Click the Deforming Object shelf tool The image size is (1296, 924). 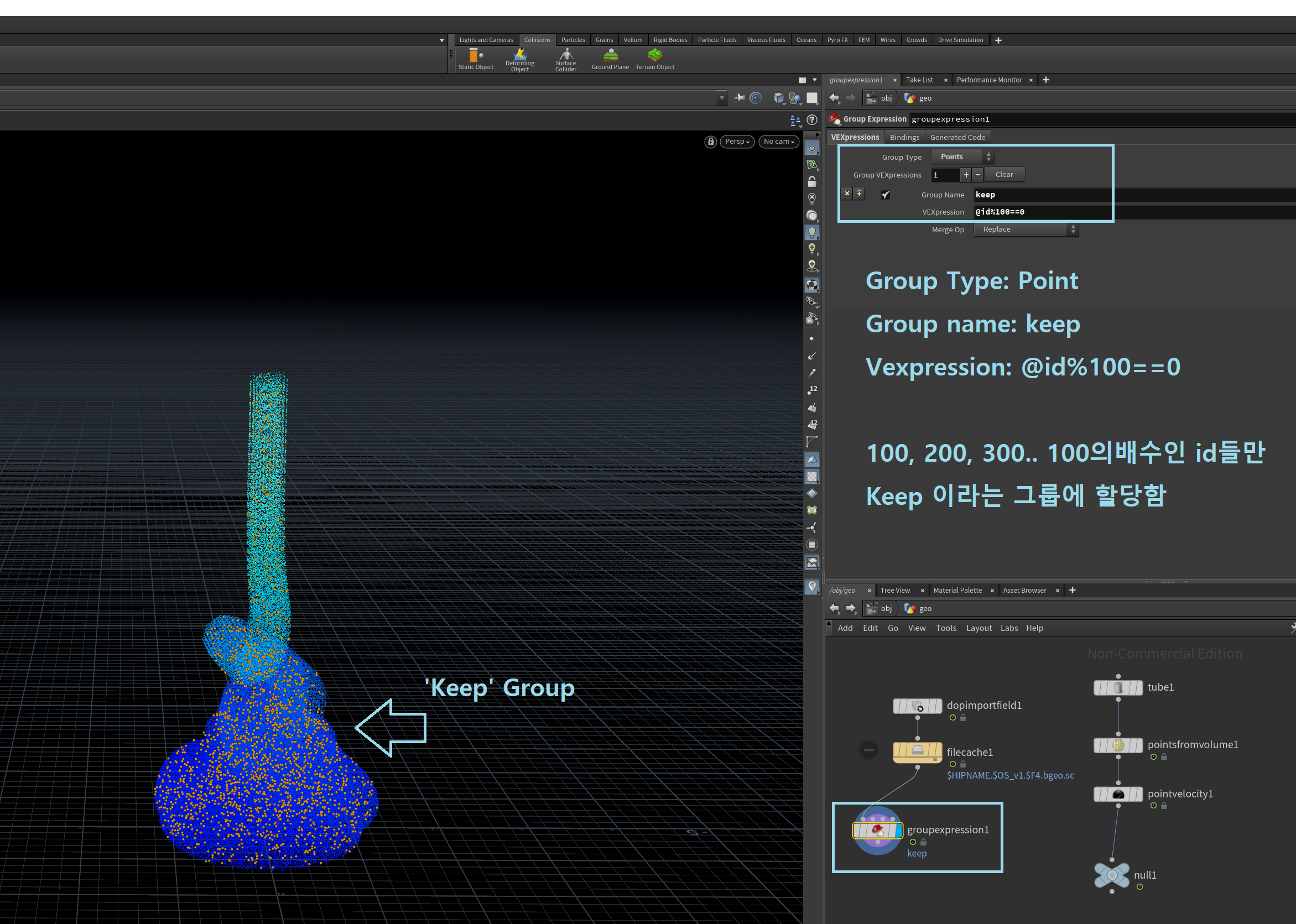519,60
